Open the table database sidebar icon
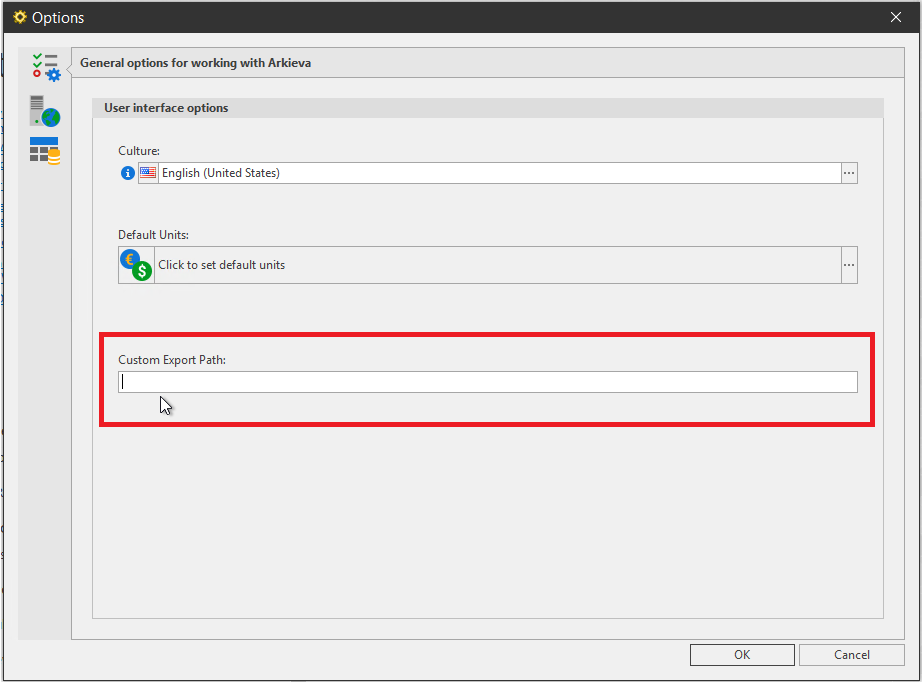The width and height of the screenshot is (922, 682). point(45,151)
